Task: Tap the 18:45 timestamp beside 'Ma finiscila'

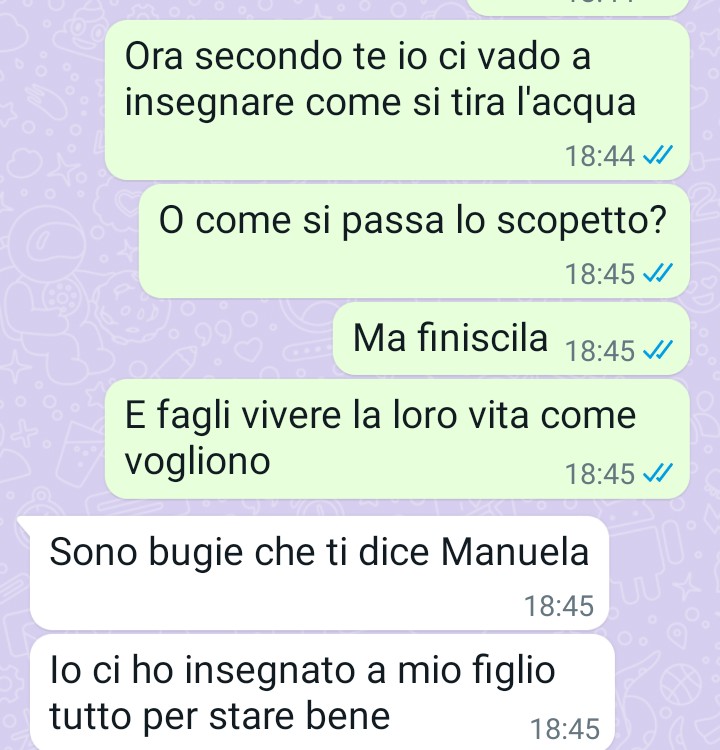Action: pyautogui.click(x=599, y=350)
